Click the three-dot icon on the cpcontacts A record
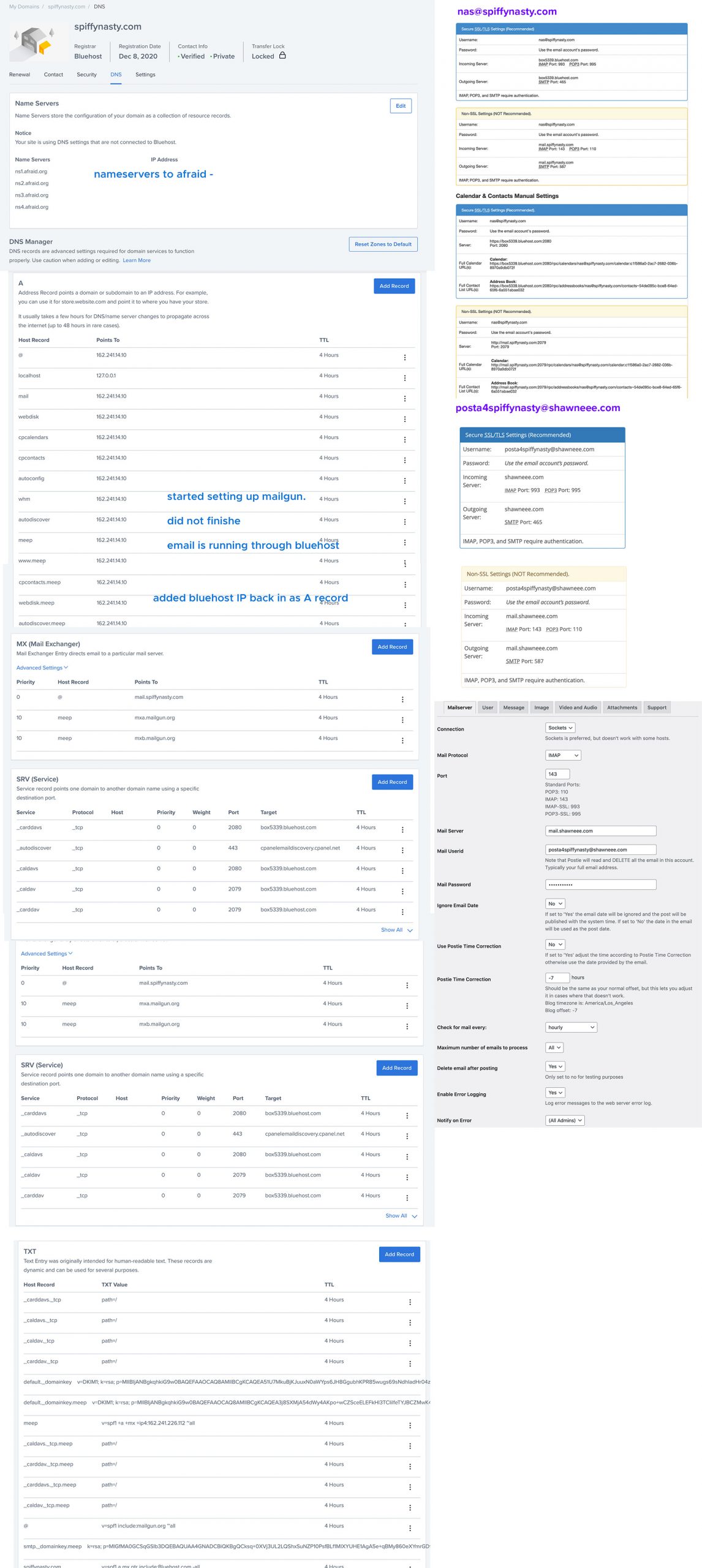Image resolution: width=702 pixels, height=1568 pixels. [405, 460]
